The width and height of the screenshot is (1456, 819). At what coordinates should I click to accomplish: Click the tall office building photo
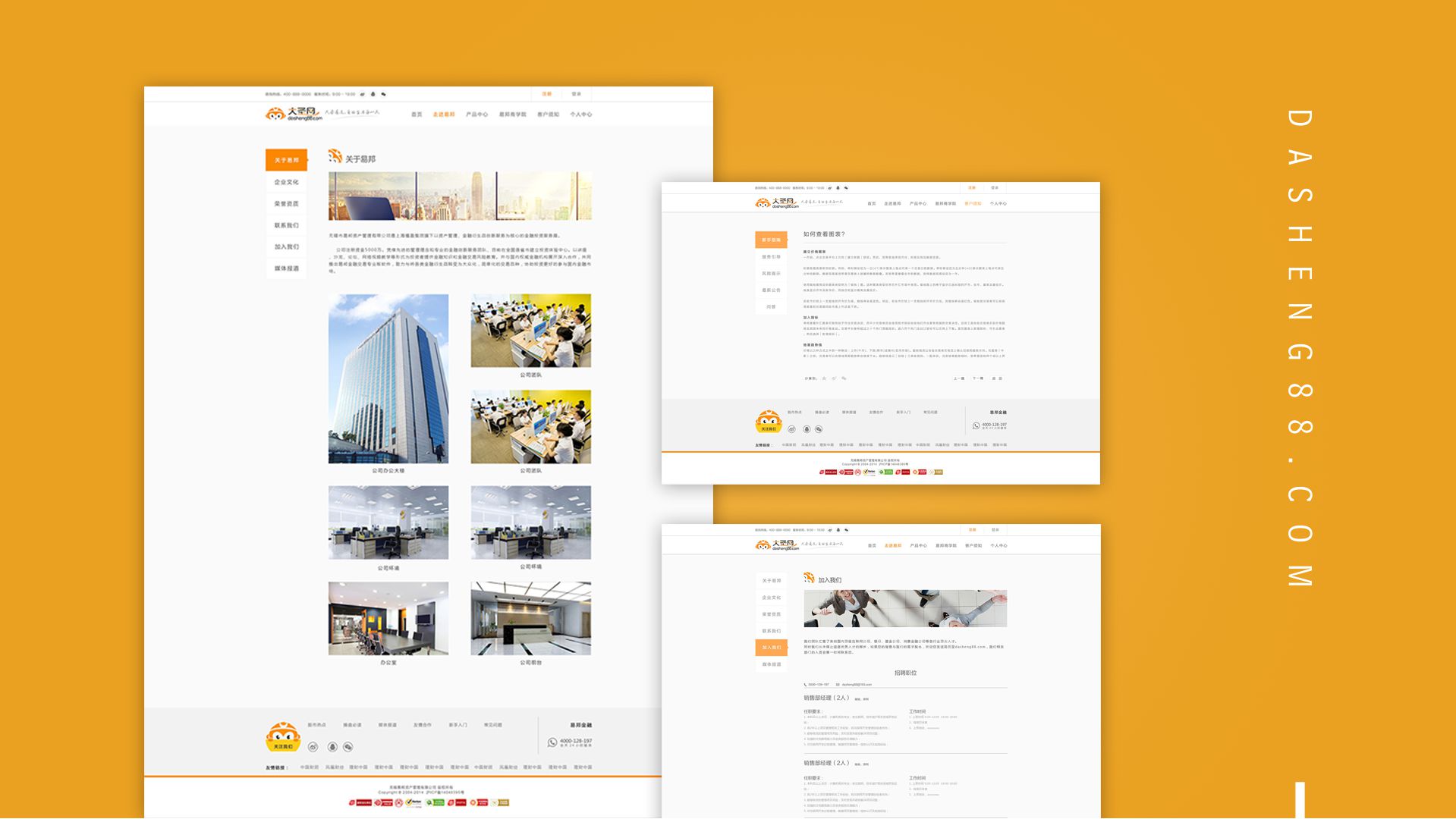[x=388, y=378]
